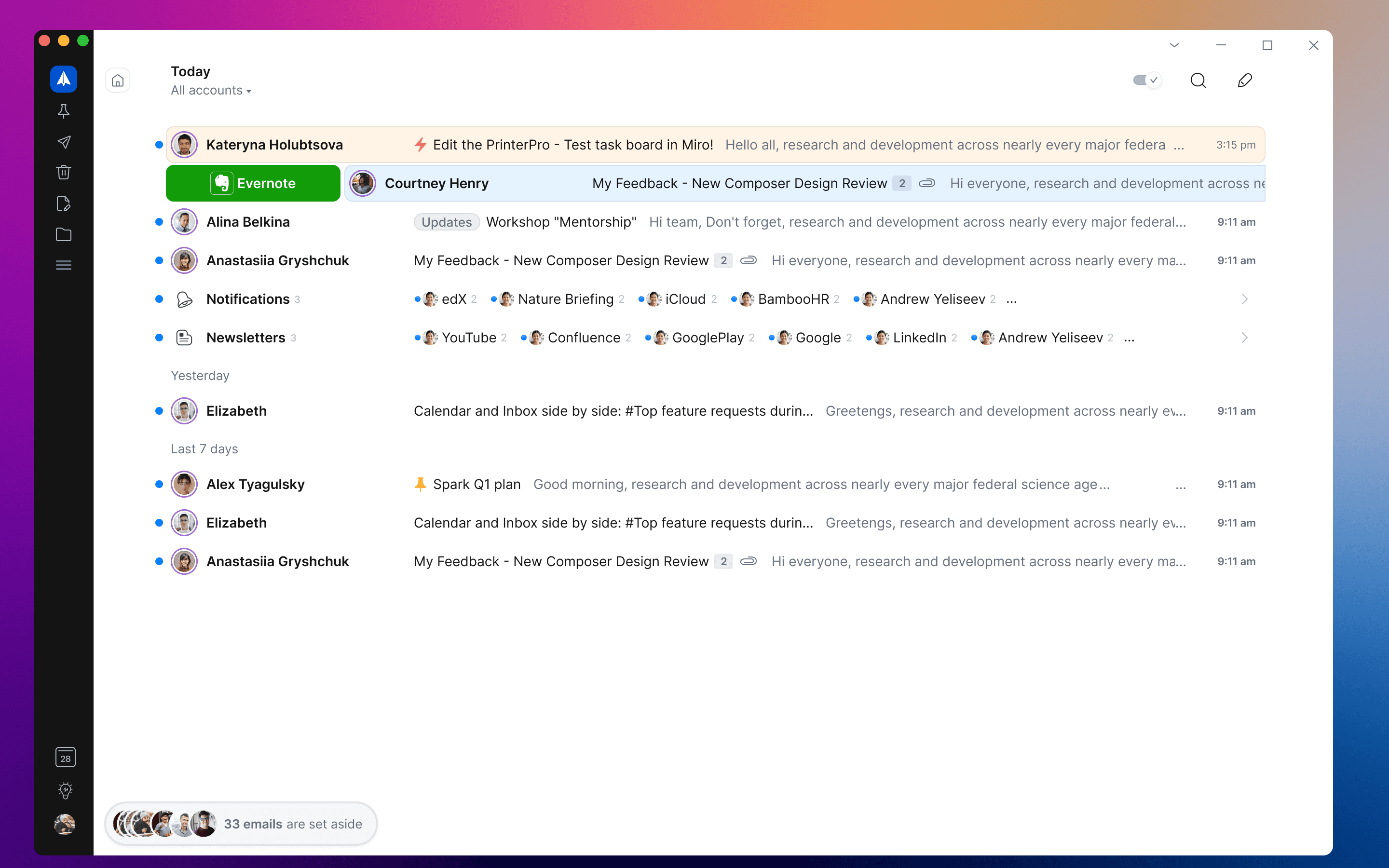The height and width of the screenshot is (868, 1389).
Task: Open Elizabeth's email under Last 7 days
Action: coord(715,523)
